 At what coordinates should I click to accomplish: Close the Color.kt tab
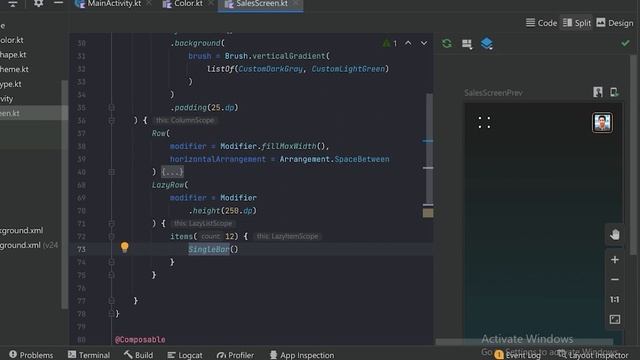point(211,4)
